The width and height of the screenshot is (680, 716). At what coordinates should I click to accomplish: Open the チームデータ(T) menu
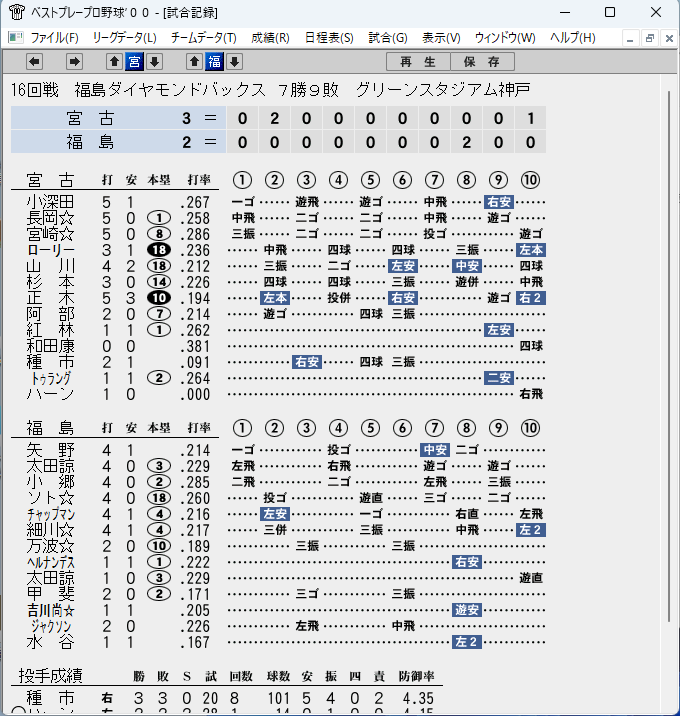[x=204, y=38]
